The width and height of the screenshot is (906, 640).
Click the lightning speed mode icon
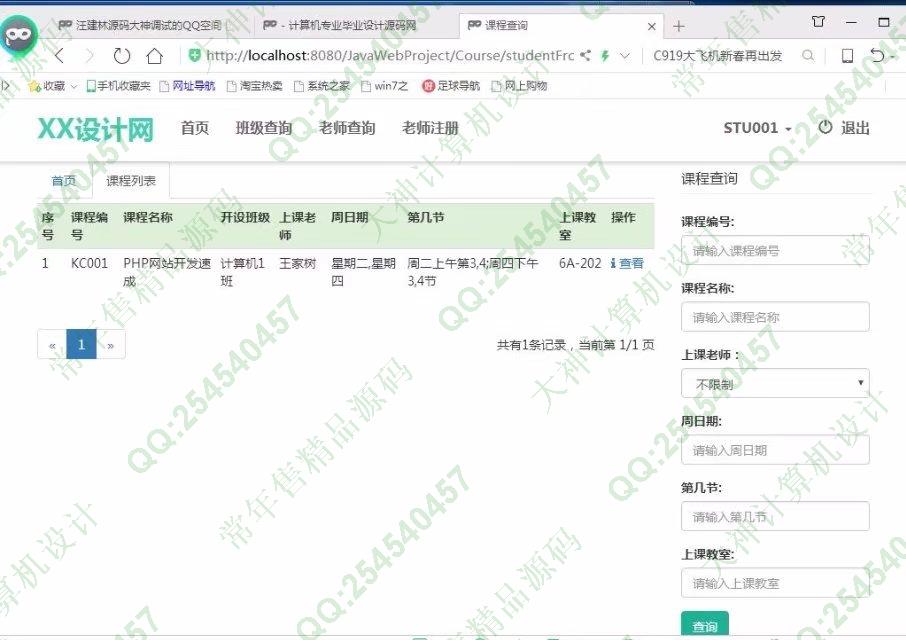coord(605,56)
